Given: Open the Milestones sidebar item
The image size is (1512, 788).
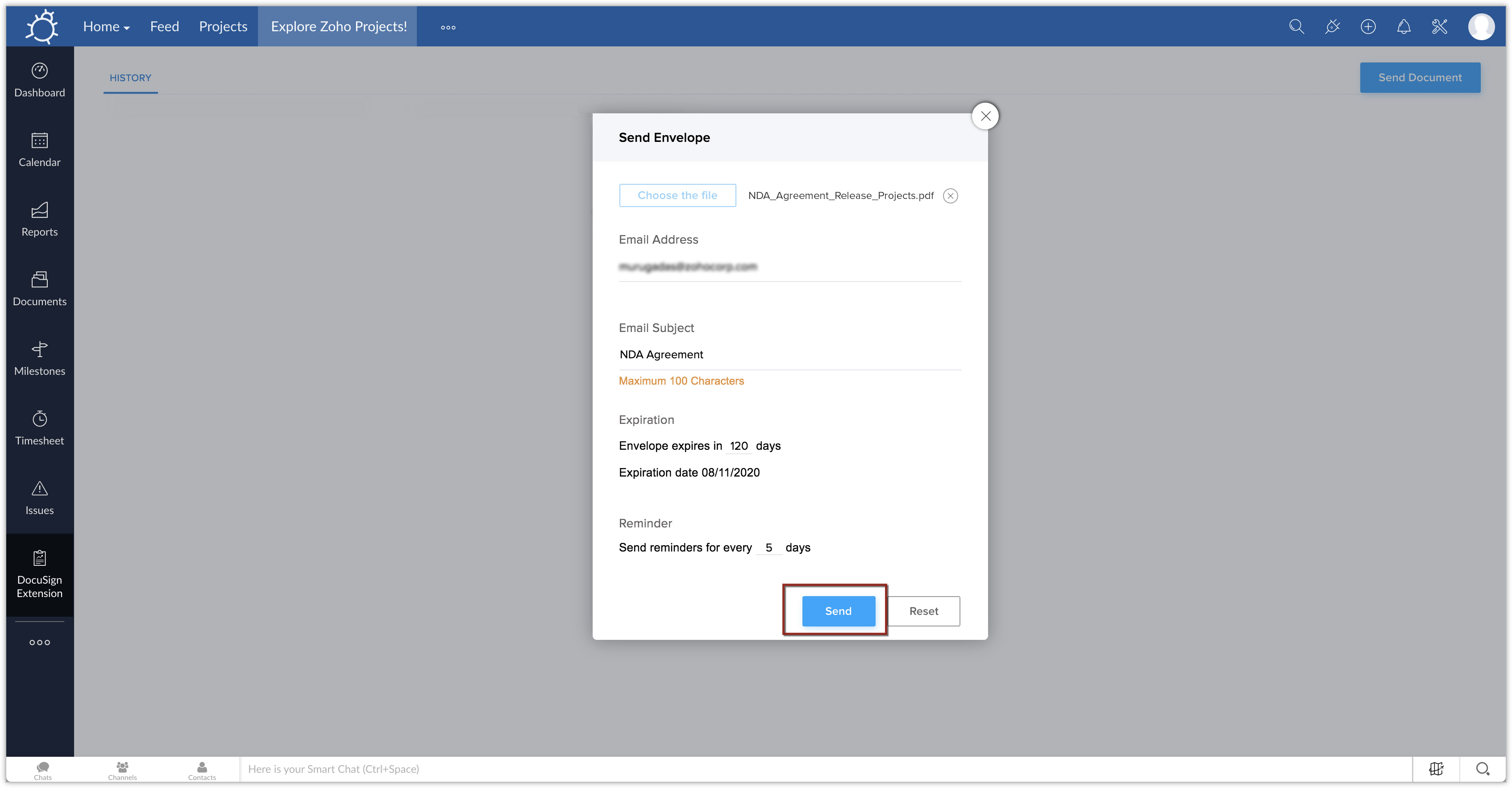Looking at the screenshot, I should click(39, 358).
